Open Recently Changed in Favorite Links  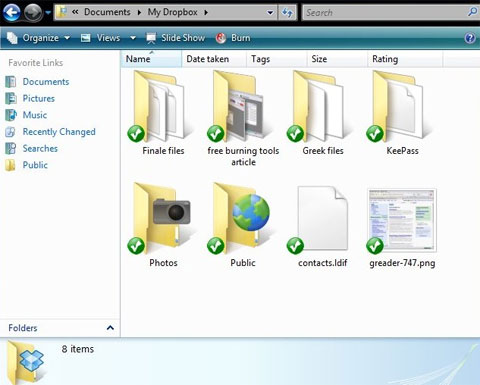(59, 132)
